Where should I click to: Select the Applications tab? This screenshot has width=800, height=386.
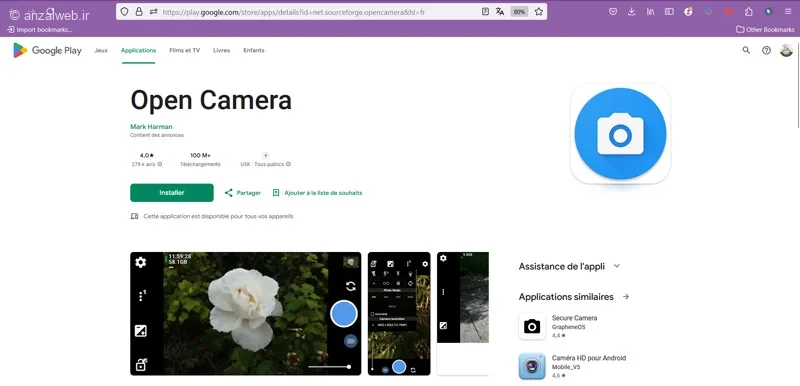click(x=138, y=50)
